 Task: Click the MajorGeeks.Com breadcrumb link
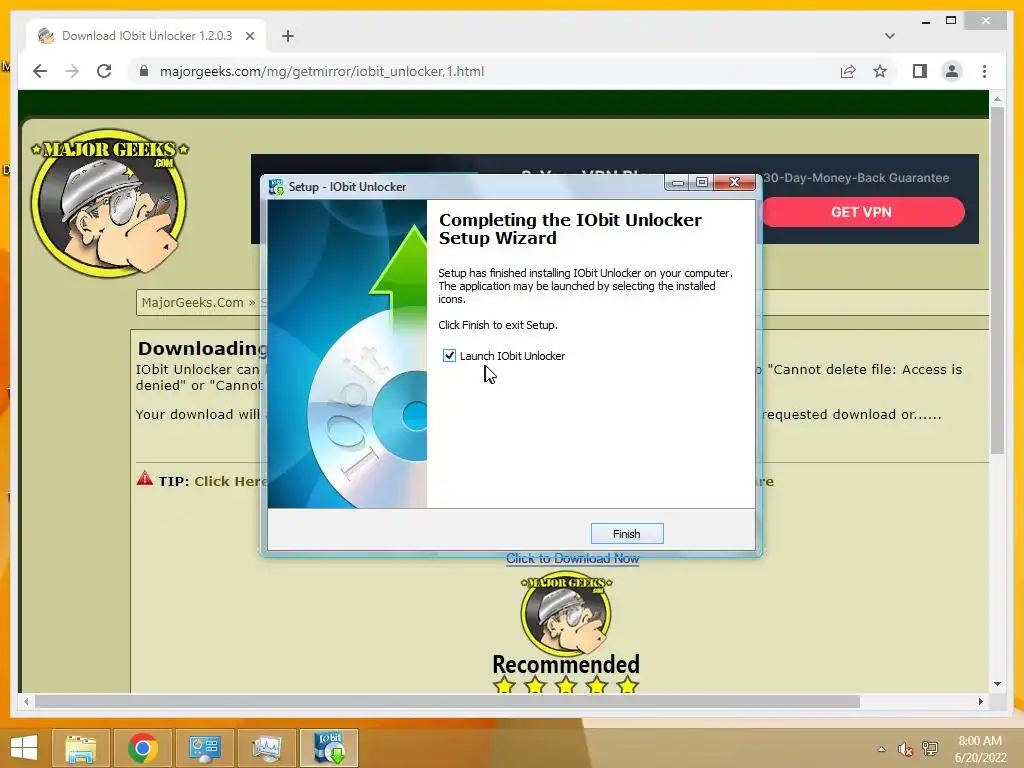[x=193, y=303]
